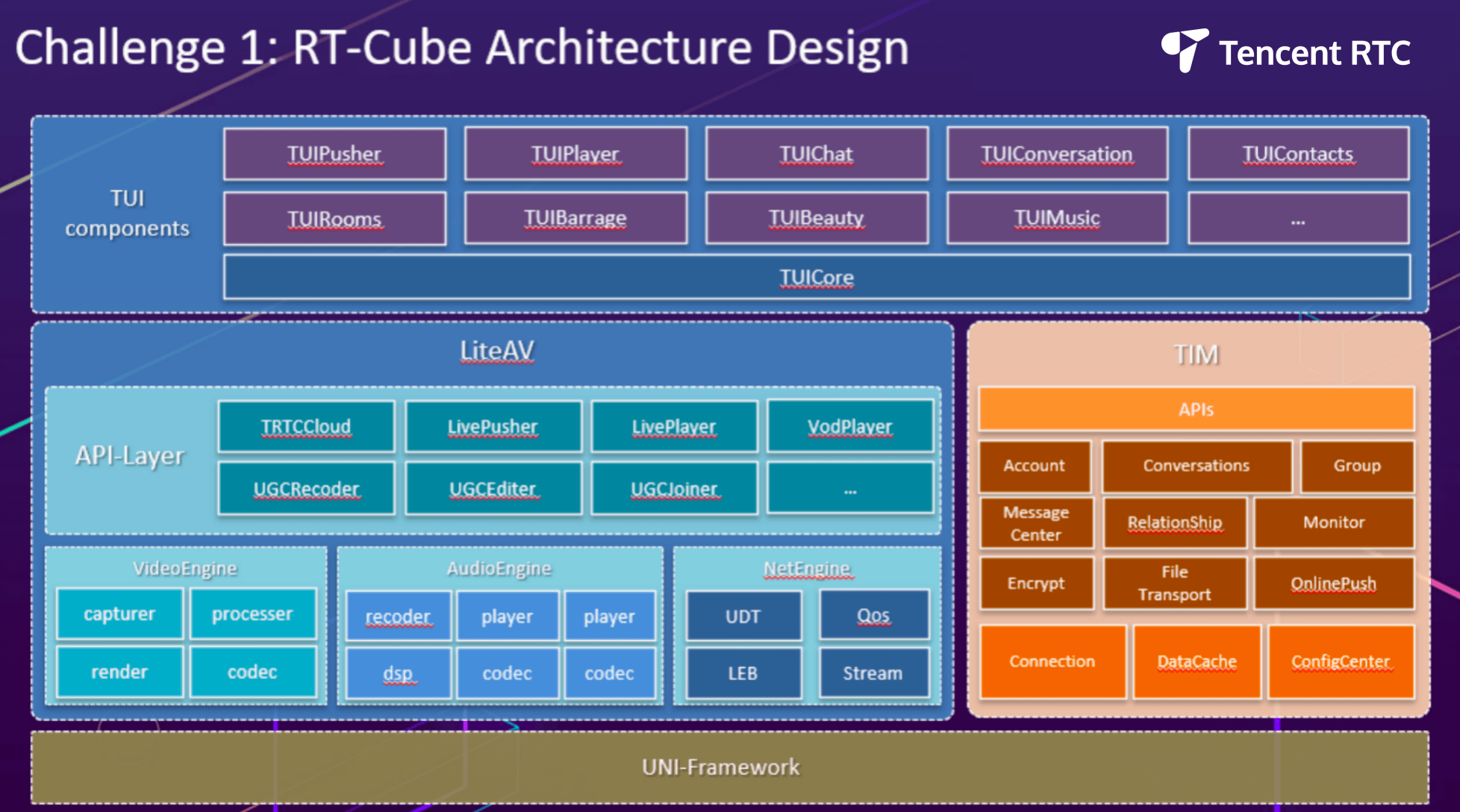Click the Tencent RTC logo icon
The height and width of the screenshot is (812, 1460).
[x=1184, y=50]
